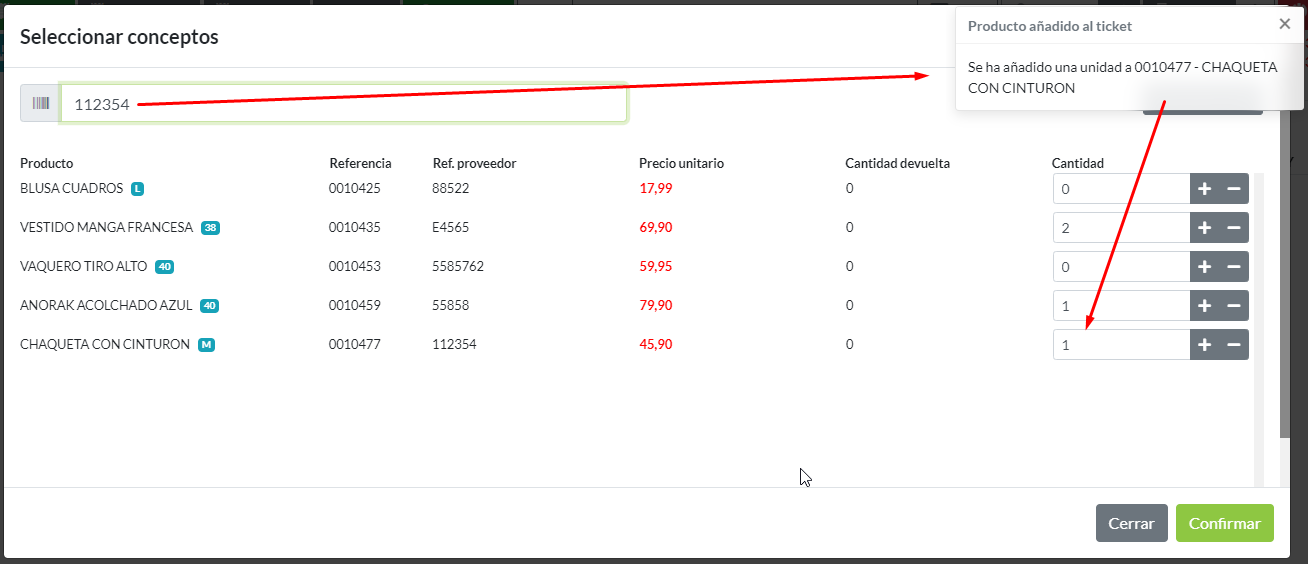The image size is (1308, 564).
Task: Decrement ANORAK ACOLCHADO AZUL quantity
Action: 1234,306
